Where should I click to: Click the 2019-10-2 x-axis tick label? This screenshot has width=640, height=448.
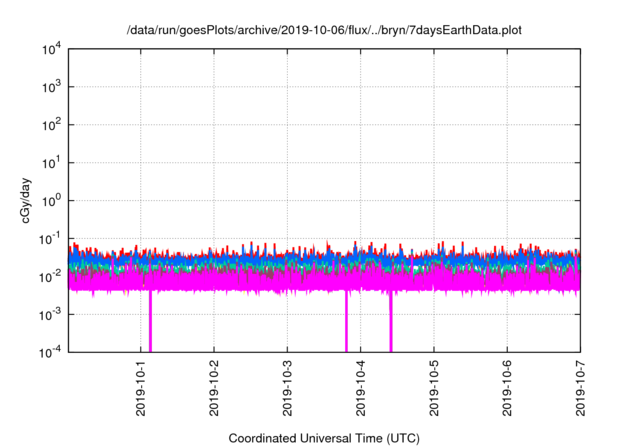[214, 388]
